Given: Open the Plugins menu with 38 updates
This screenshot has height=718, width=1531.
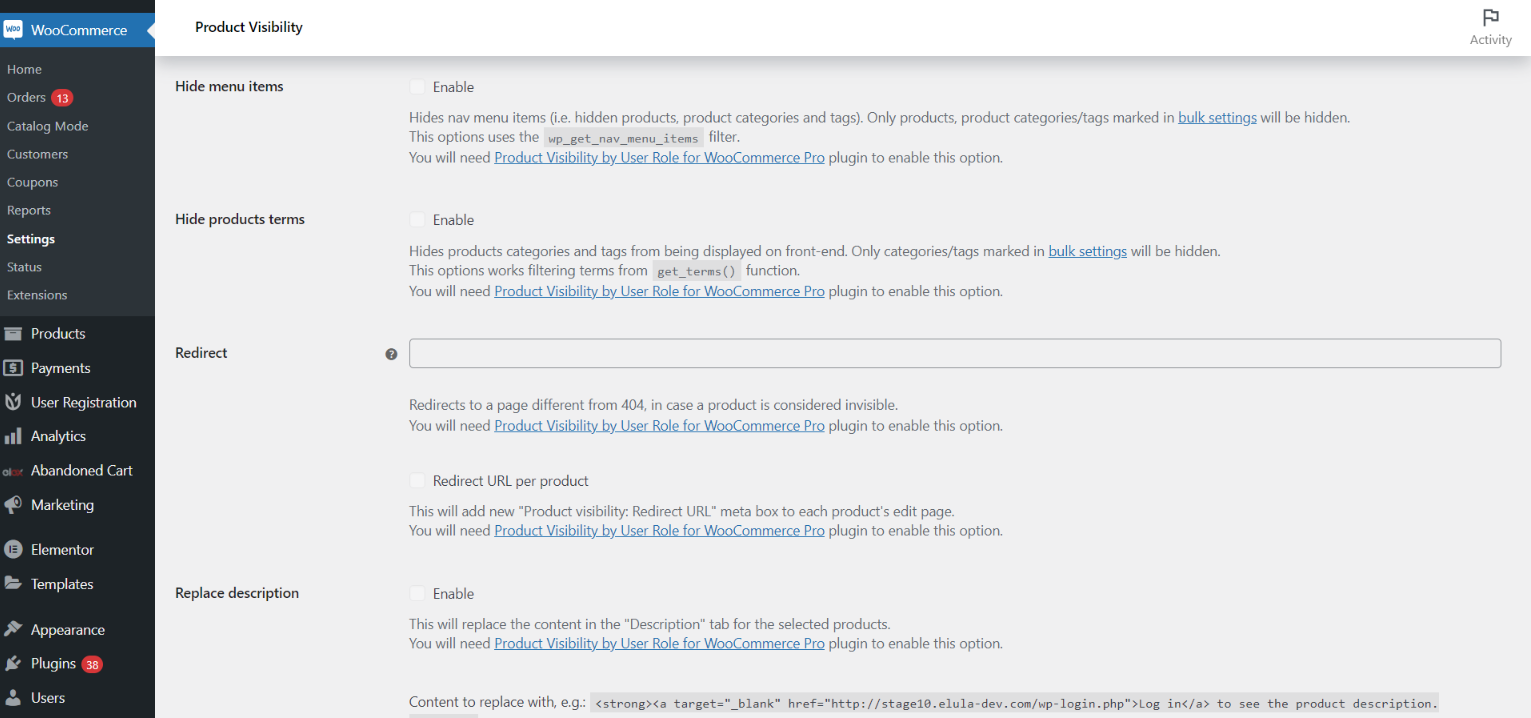Looking at the screenshot, I should coord(53,664).
